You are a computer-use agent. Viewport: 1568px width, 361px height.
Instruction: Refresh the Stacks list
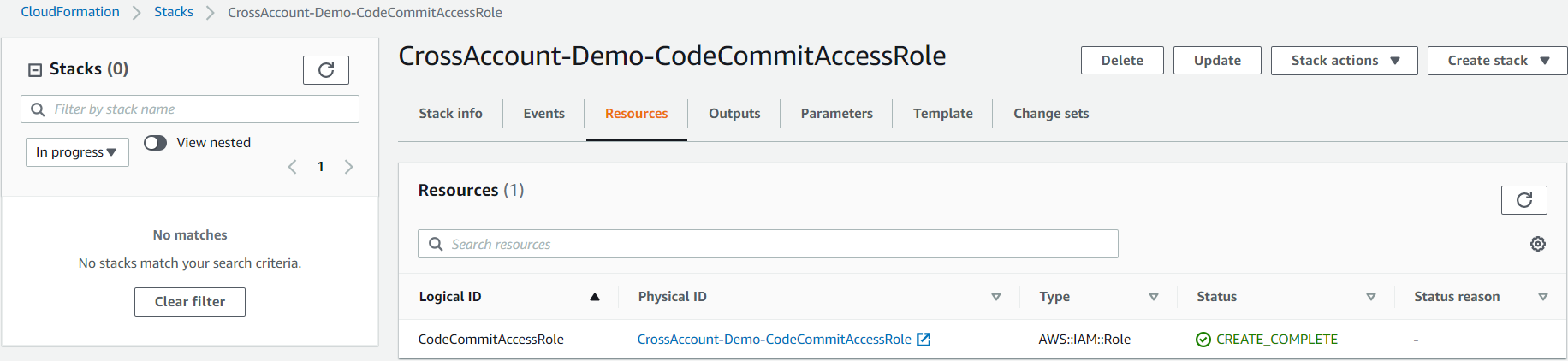point(326,70)
